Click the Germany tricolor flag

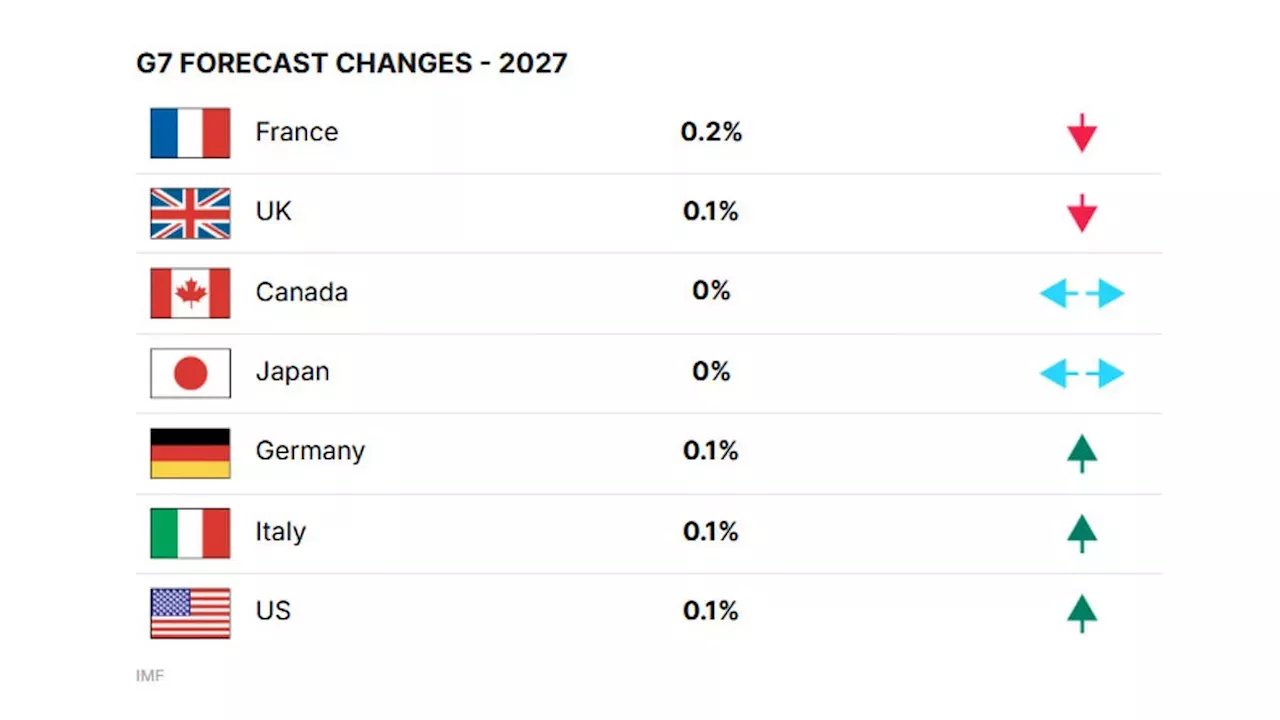tap(190, 453)
